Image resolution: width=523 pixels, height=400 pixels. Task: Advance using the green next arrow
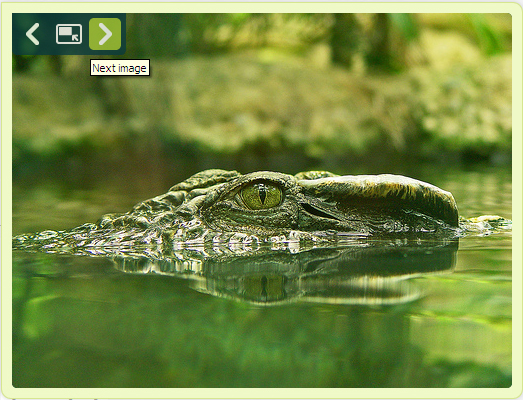pyautogui.click(x=105, y=34)
